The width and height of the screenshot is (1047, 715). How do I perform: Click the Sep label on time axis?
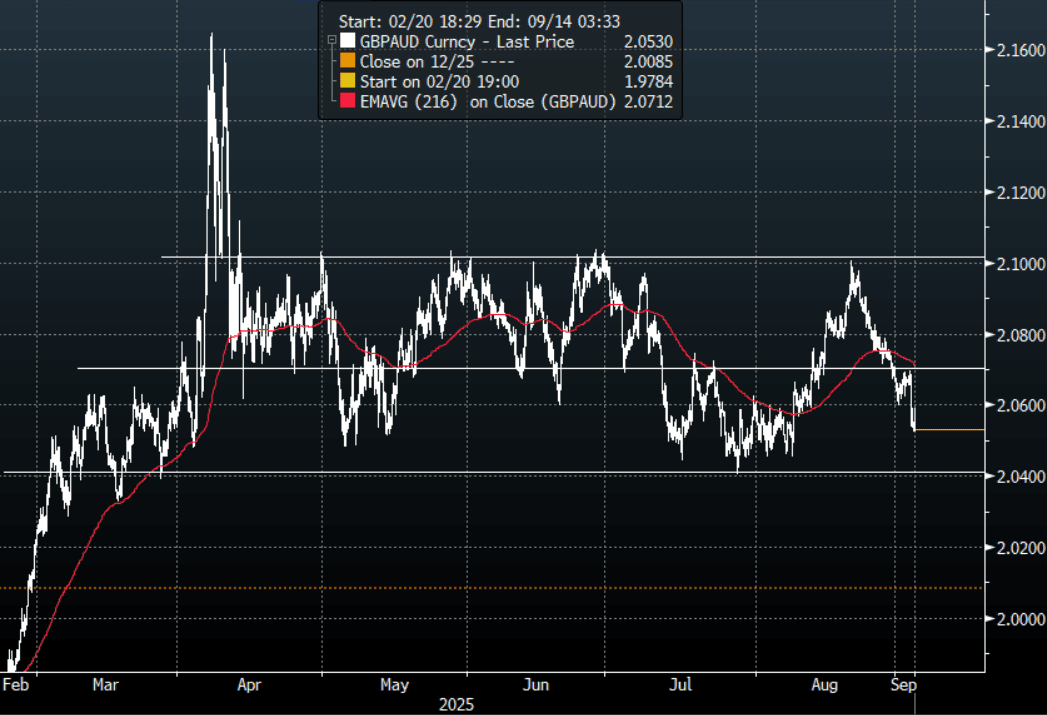903,685
